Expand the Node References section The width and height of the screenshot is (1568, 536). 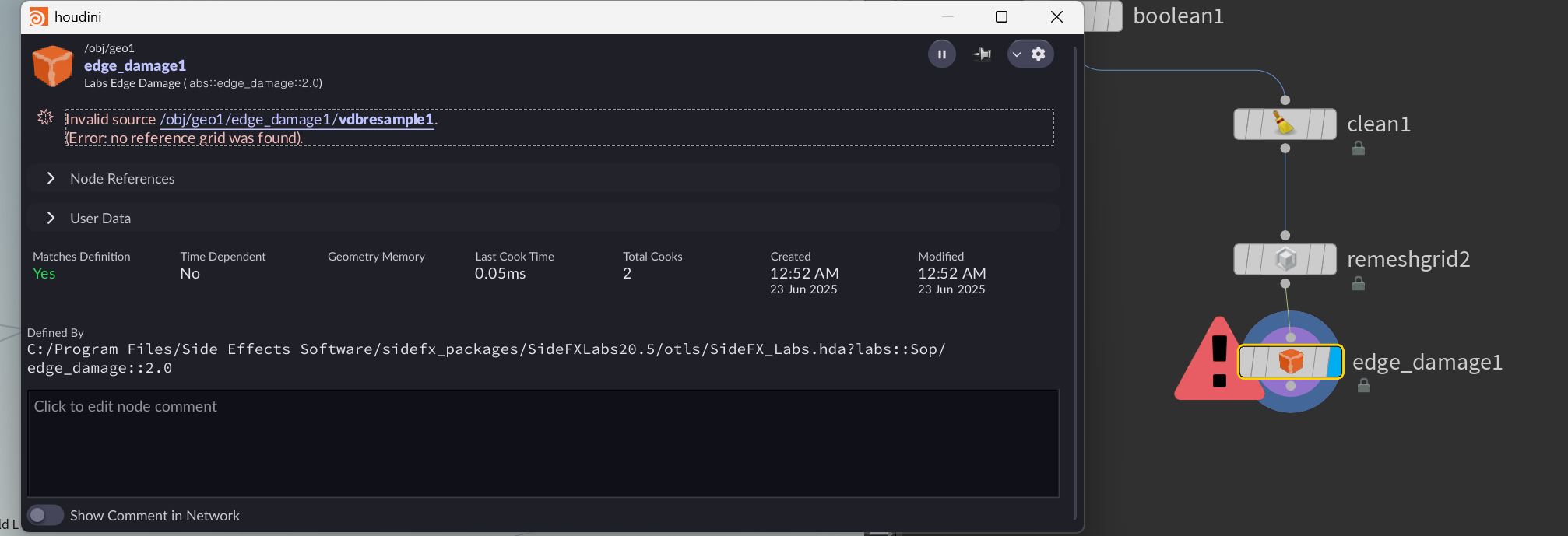543,178
